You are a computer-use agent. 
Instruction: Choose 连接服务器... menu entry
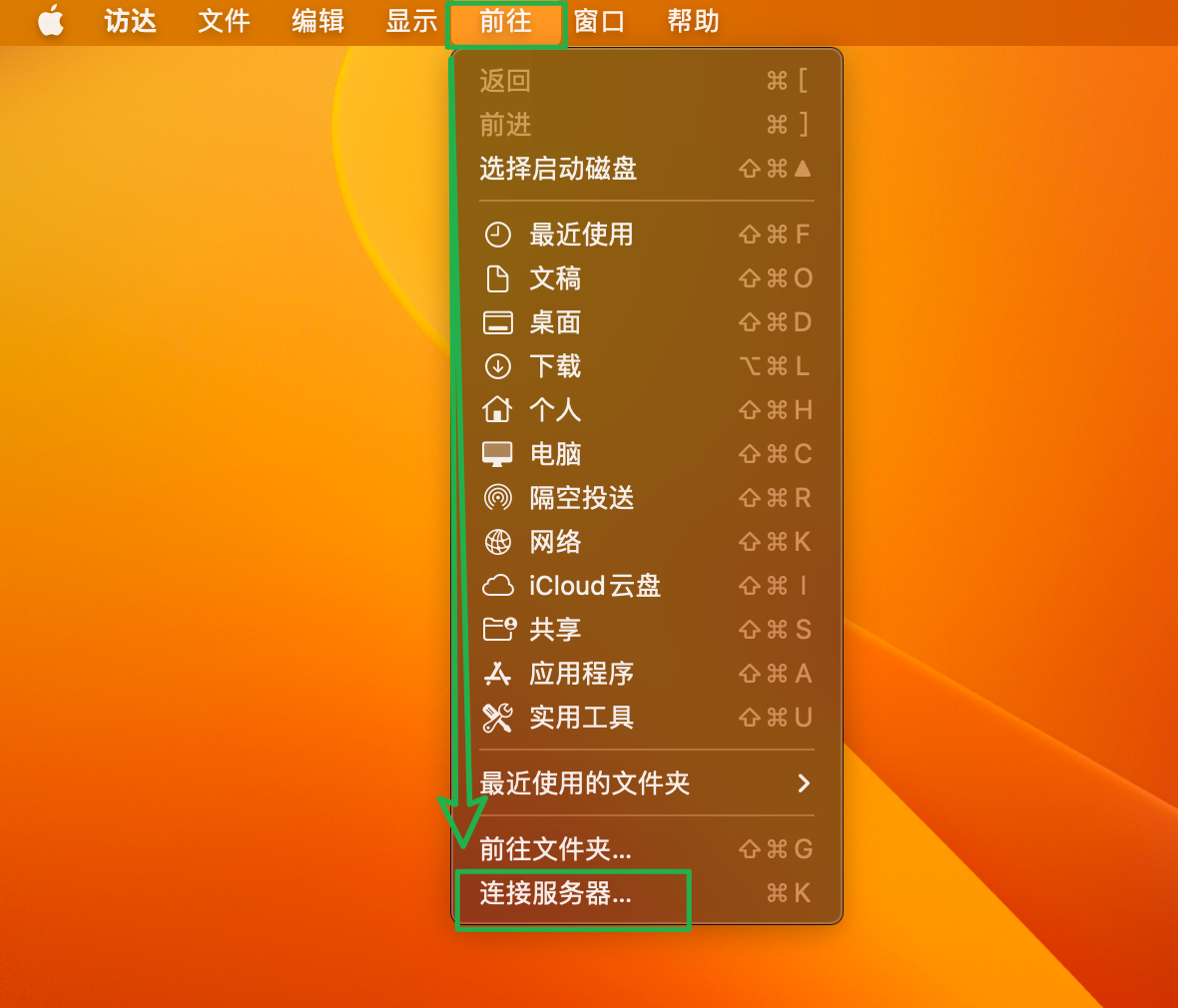(646, 894)
